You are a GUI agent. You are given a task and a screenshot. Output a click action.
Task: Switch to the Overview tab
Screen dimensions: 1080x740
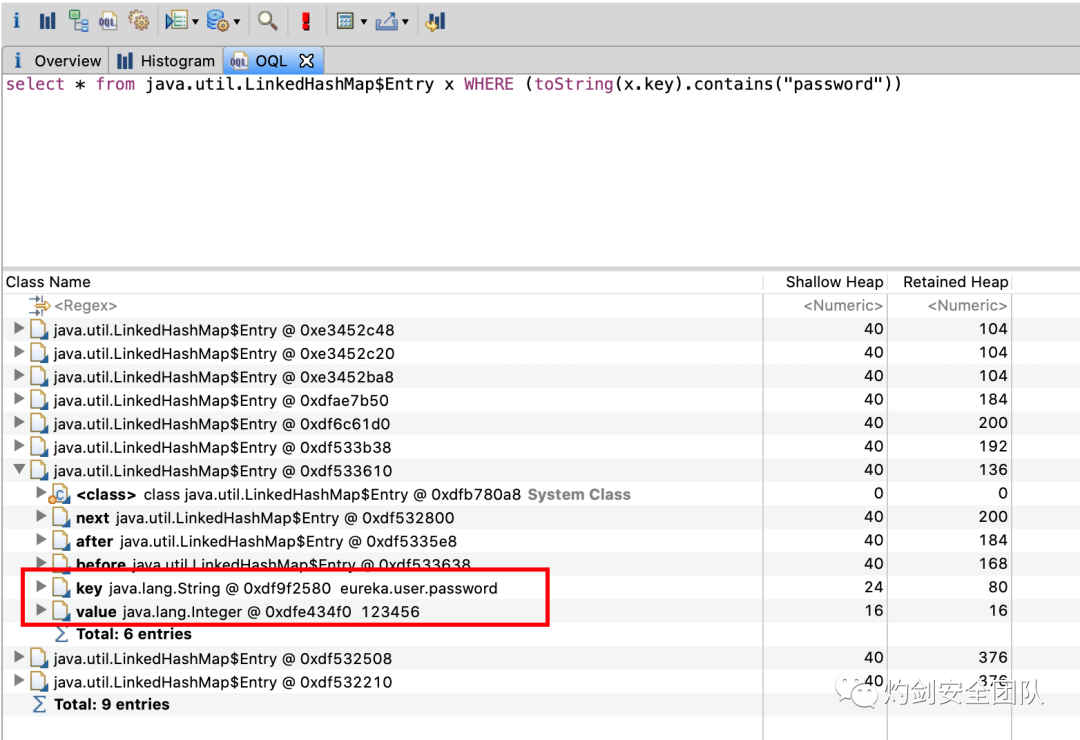[56, 61]
